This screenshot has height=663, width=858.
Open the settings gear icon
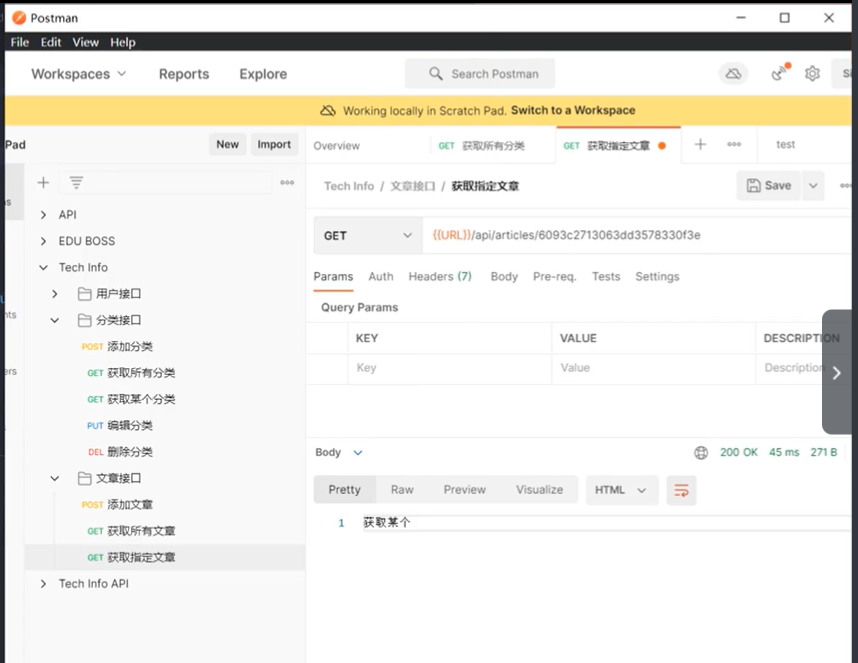point(812,73)
